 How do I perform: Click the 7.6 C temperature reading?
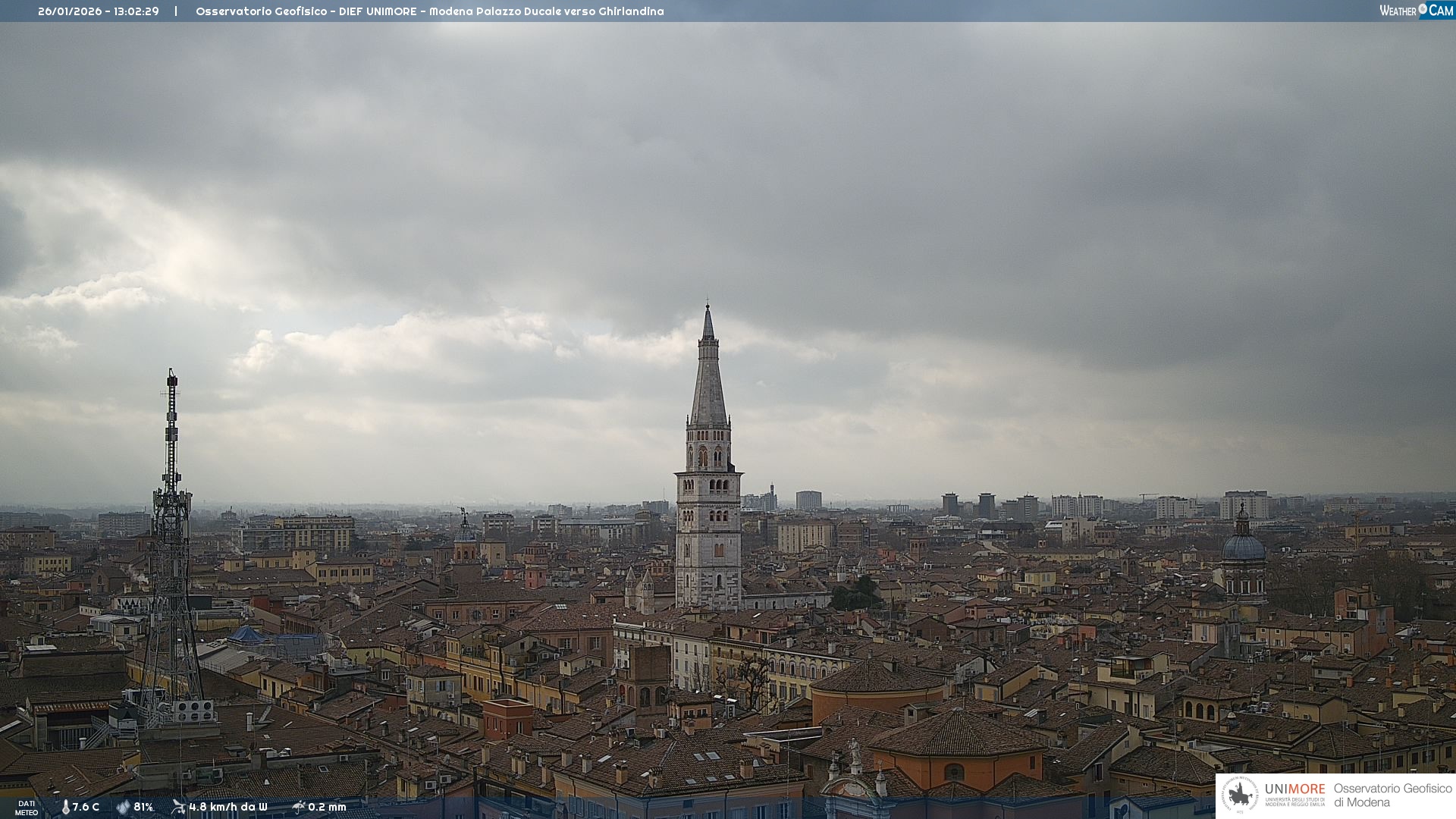[x=86, y=807]
